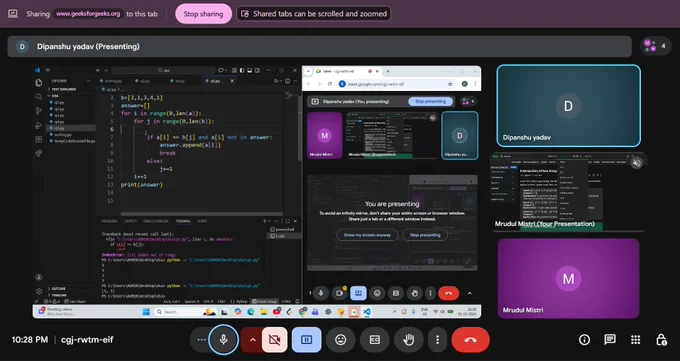Click Stop sharing button
The image size is (680, 361).
coord(203,14)
